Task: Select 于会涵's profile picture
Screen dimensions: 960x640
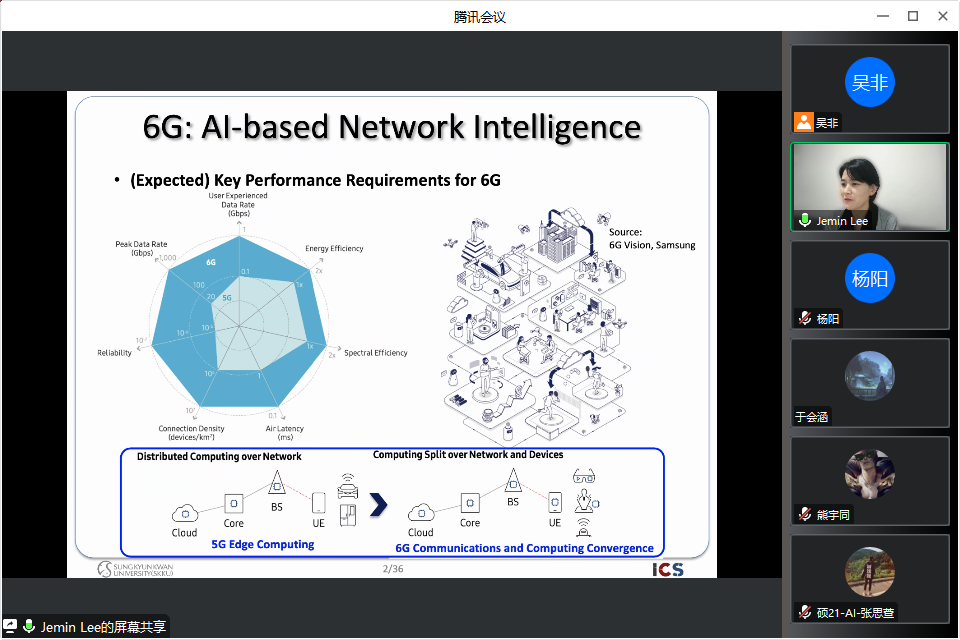Action: [x=869, y=376]
